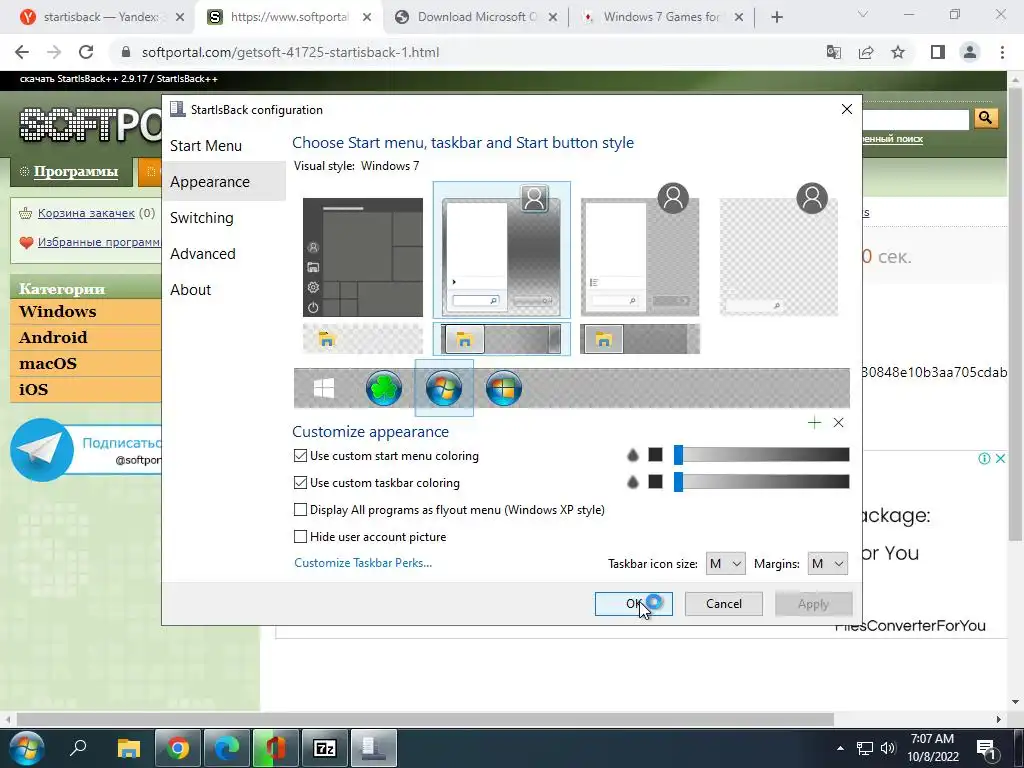Open the Margins dropdown
The height and width of the screenshot is (768, 1024).
pos(827,564)
